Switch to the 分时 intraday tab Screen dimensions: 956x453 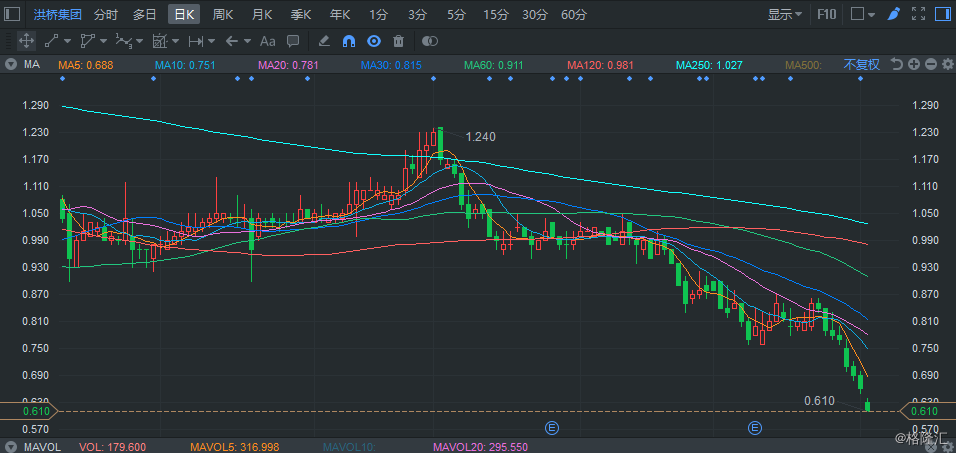107,15
